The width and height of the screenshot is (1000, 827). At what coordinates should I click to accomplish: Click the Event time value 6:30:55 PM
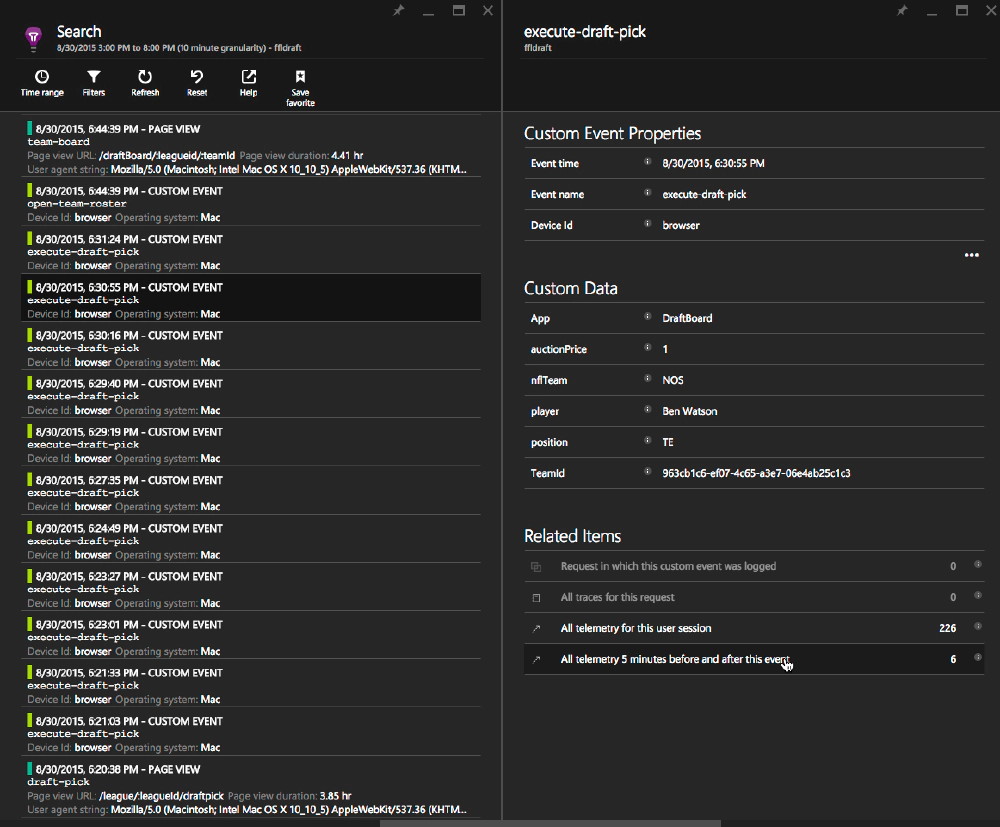[x=713, y=163]
